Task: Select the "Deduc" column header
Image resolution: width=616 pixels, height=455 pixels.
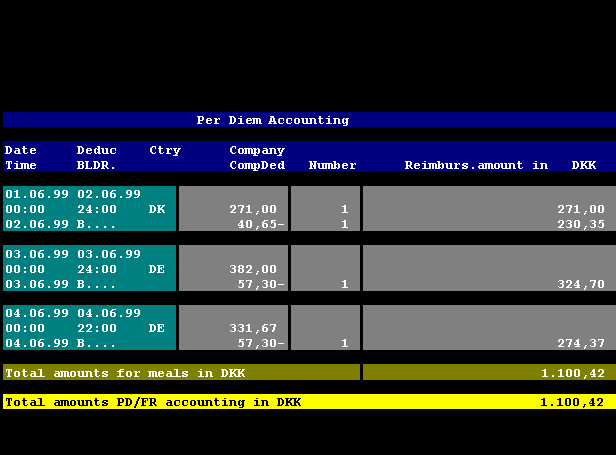Action: [x=97, y=150]
